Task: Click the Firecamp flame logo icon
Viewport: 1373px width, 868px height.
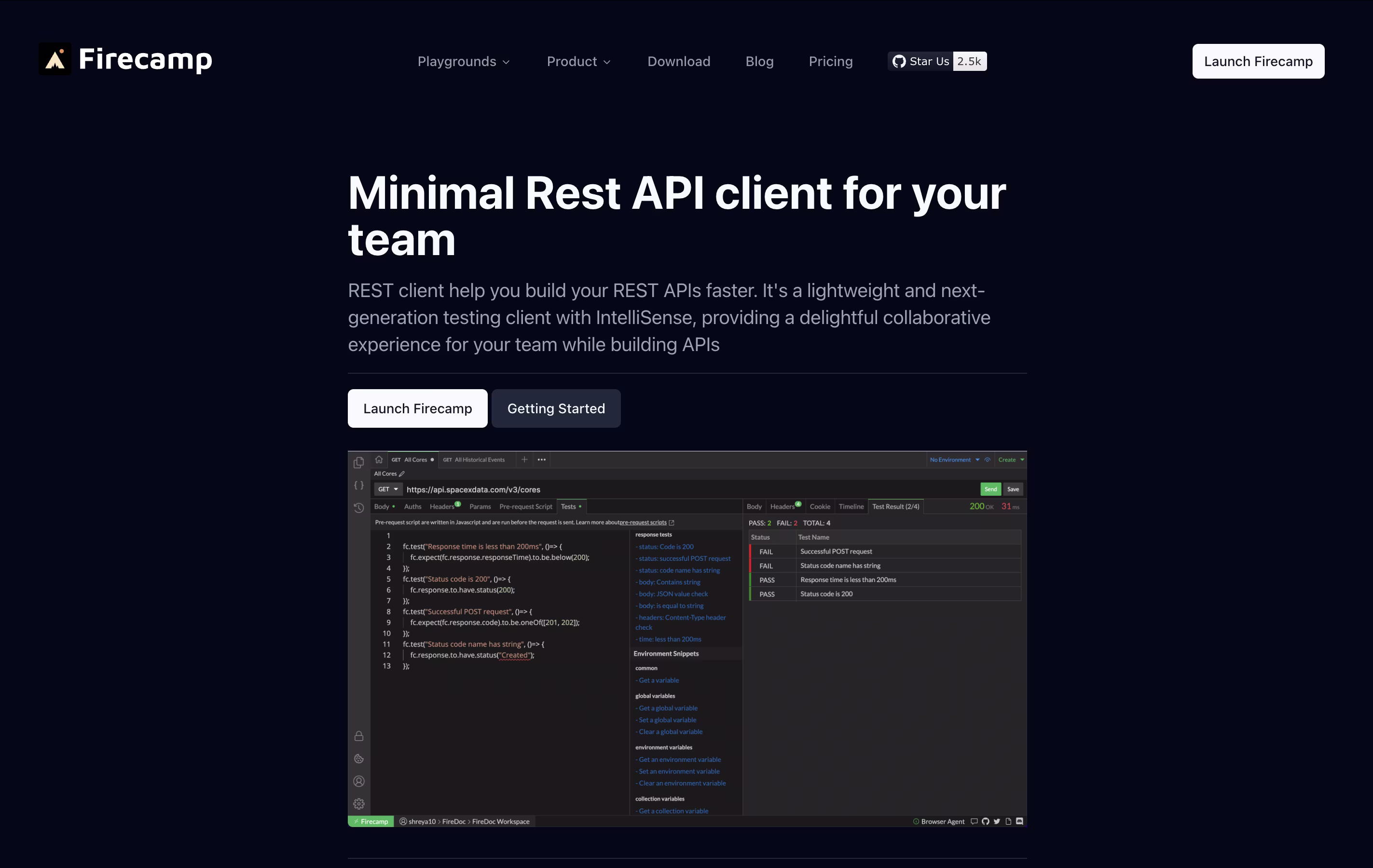Action: [55, 59]
